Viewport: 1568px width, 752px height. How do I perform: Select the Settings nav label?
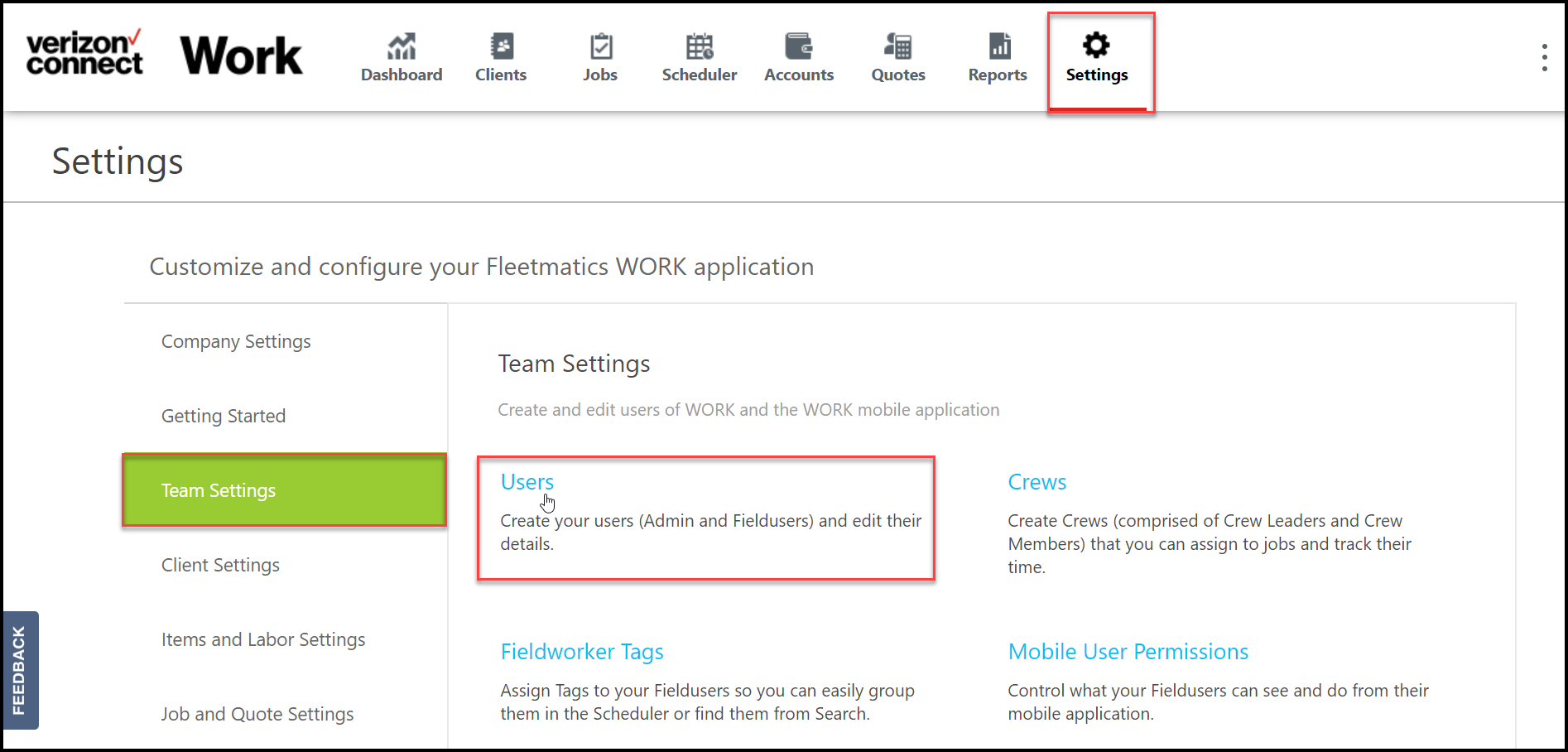pyautogui.click(x=1097, y=75)
